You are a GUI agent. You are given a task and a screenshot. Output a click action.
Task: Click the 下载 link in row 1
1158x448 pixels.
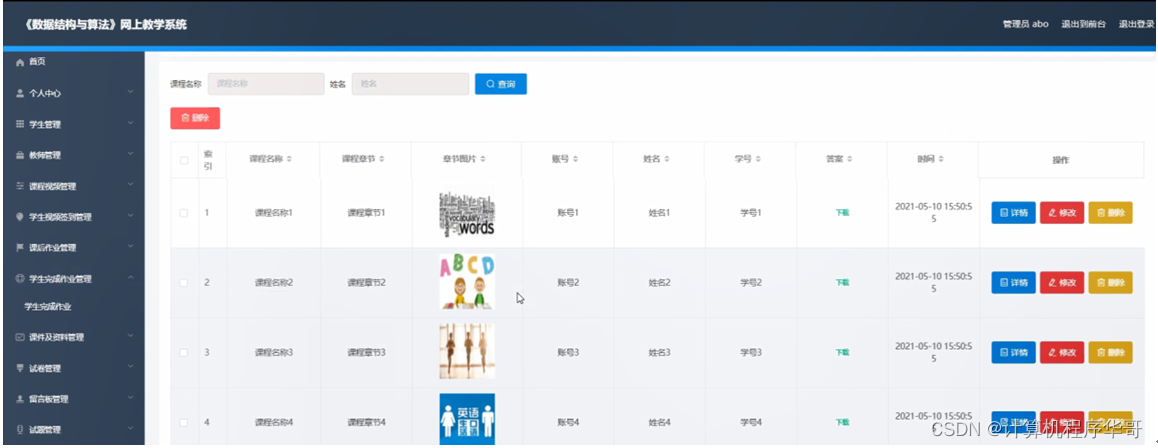point(842,213)
